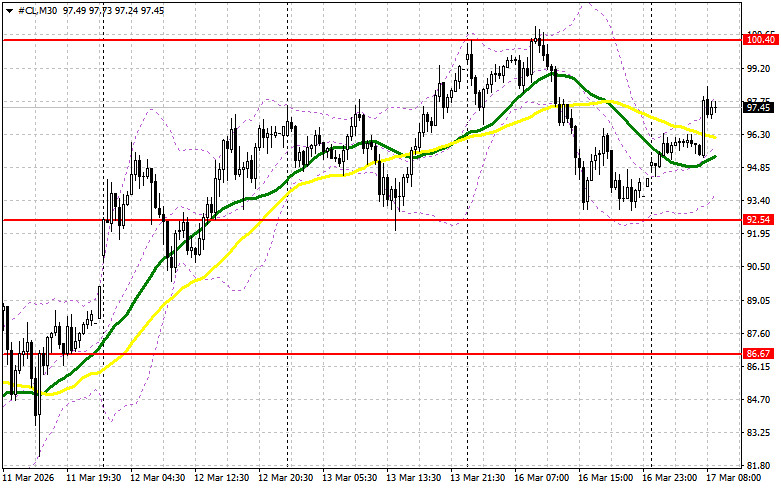The height and width of the screenshot is (489, 781).
Task: Click the 11 Mar 19:30 time label
Action: pos(94,478)
